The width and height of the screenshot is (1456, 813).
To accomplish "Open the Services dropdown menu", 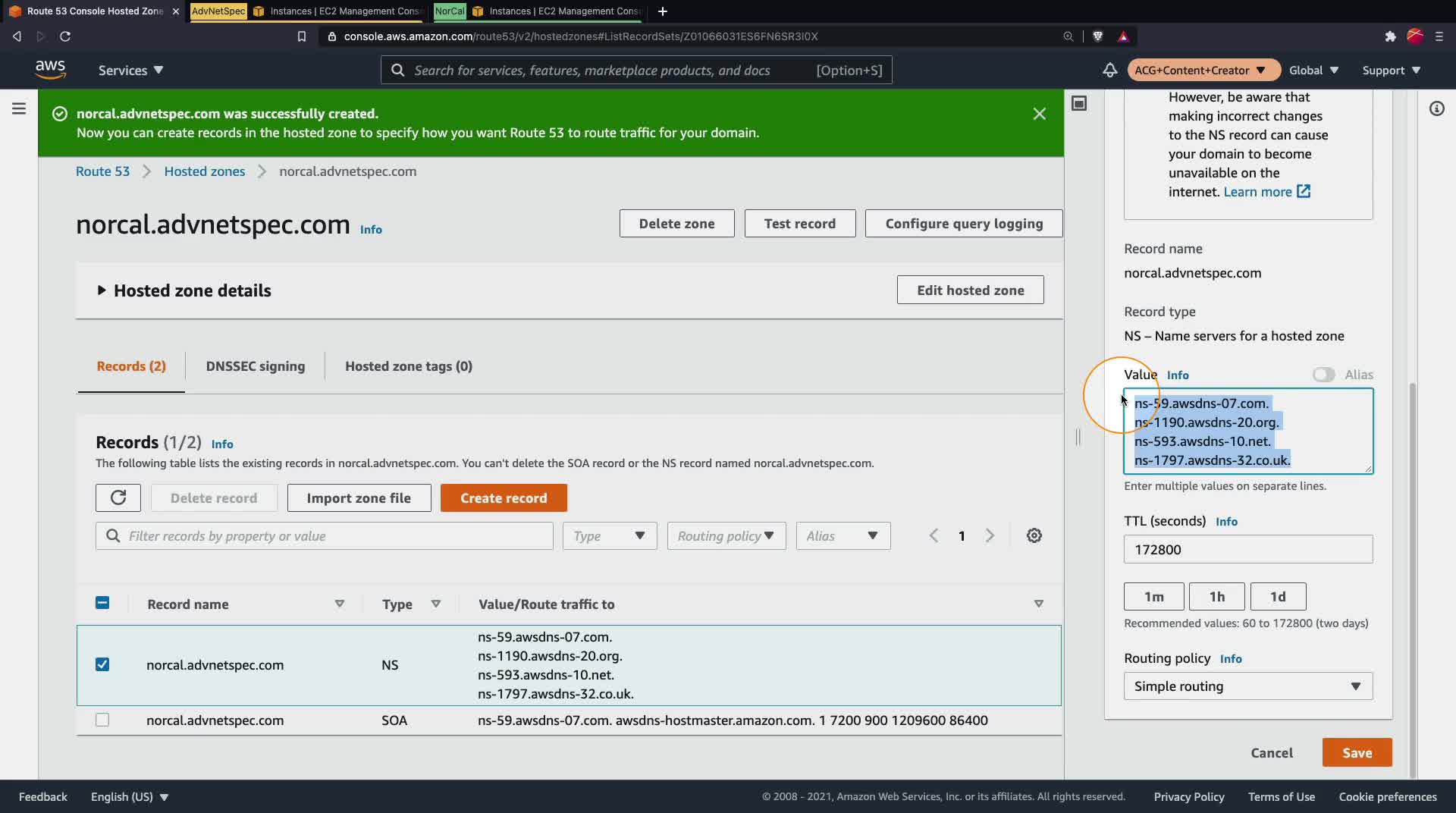I will [130, 70].
